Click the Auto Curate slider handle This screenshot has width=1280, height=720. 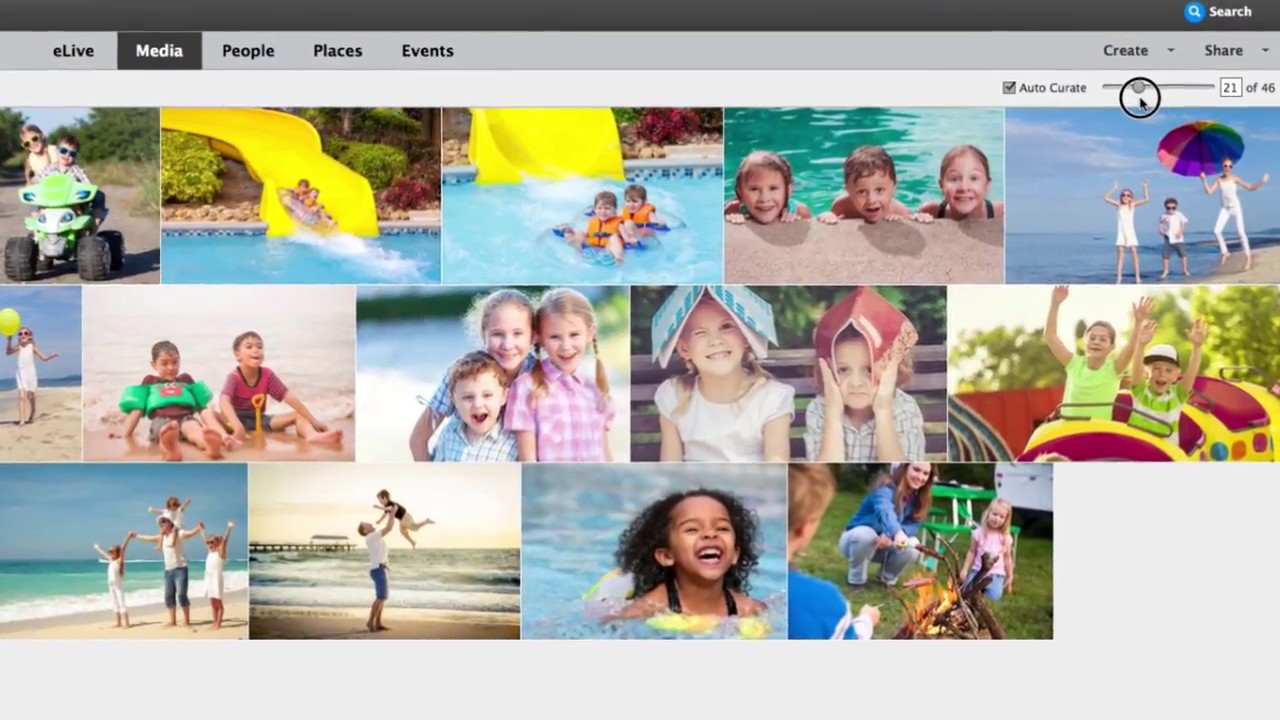(1137, 88)
